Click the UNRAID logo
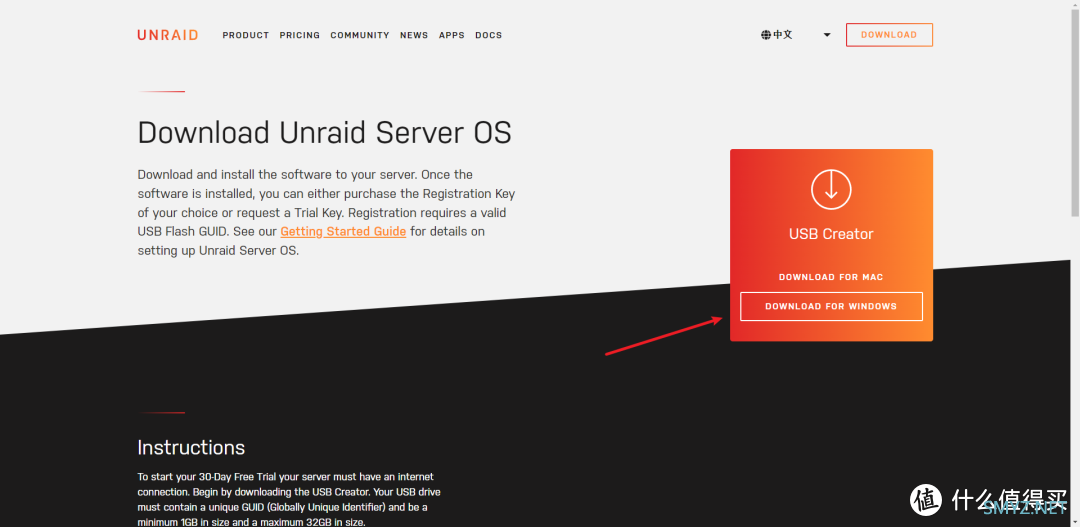The height and width of the screenshot is (527, 1080). click(x=167, y=35)
